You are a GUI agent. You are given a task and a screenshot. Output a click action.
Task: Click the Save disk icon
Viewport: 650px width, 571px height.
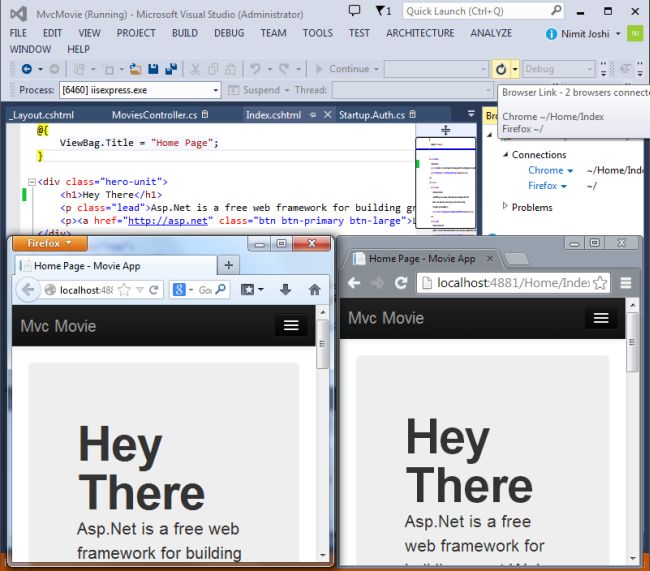tap(153, 69)
